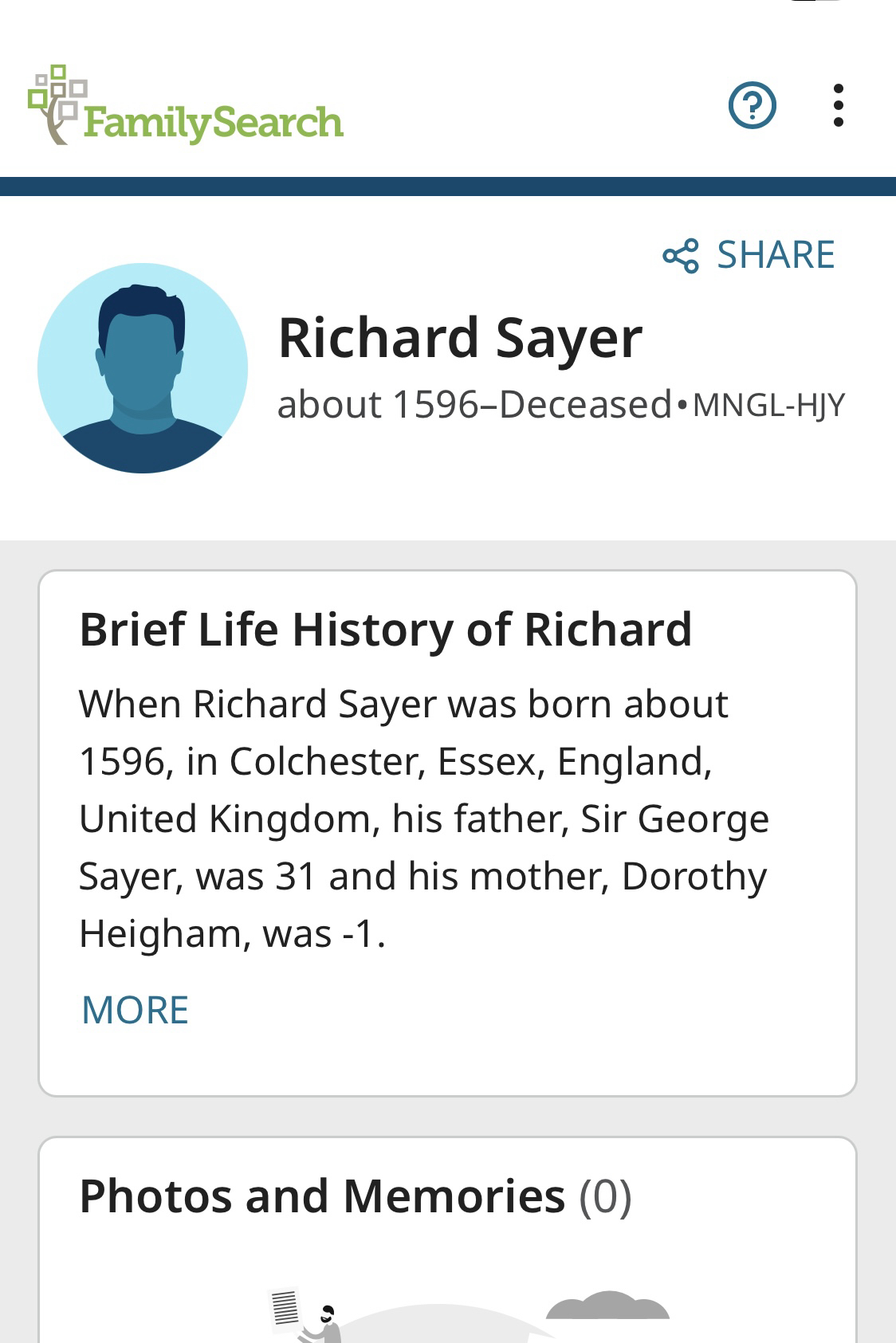Tap the SHARE text label
The height and width of the screenshot is (1343, 896).
776,256
